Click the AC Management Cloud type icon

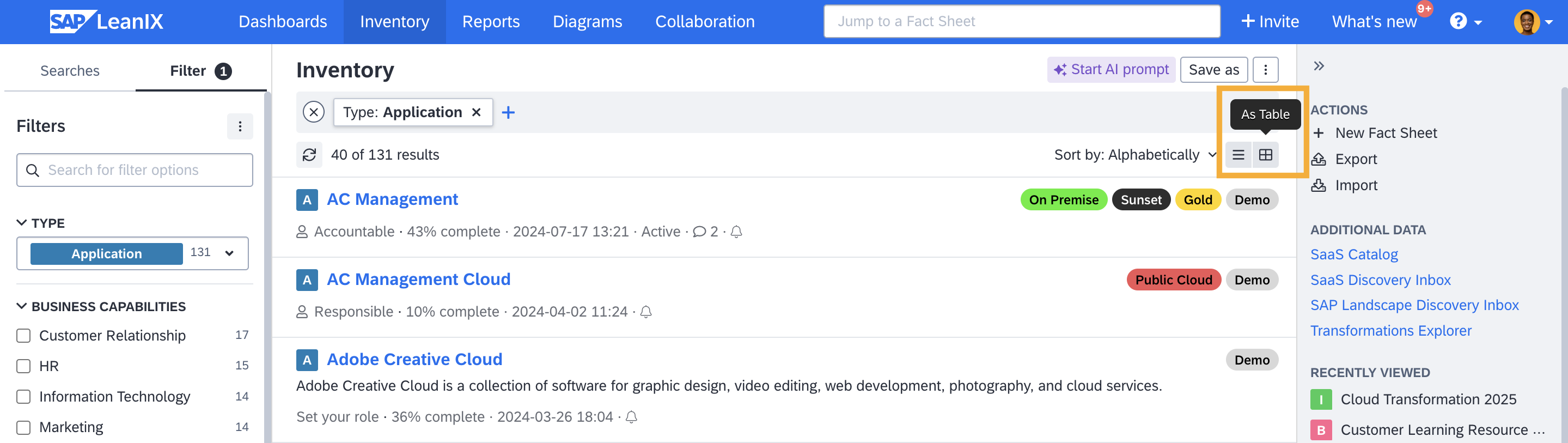point(307,280)
